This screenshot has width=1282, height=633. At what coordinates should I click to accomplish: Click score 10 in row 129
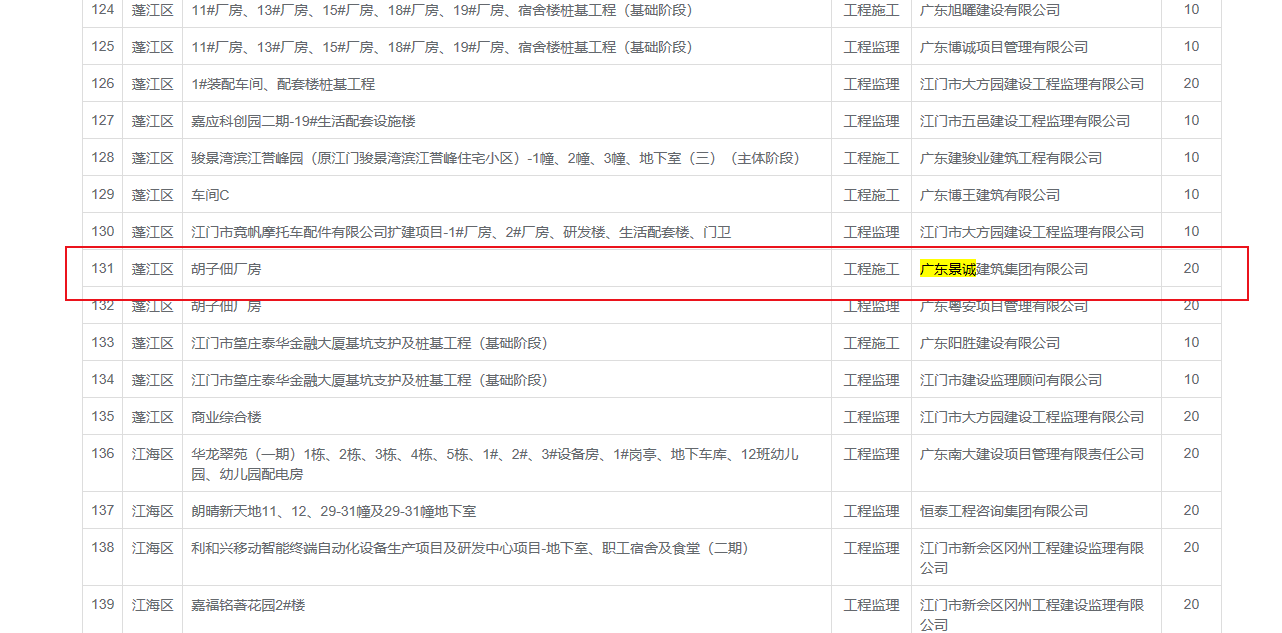1191,195
